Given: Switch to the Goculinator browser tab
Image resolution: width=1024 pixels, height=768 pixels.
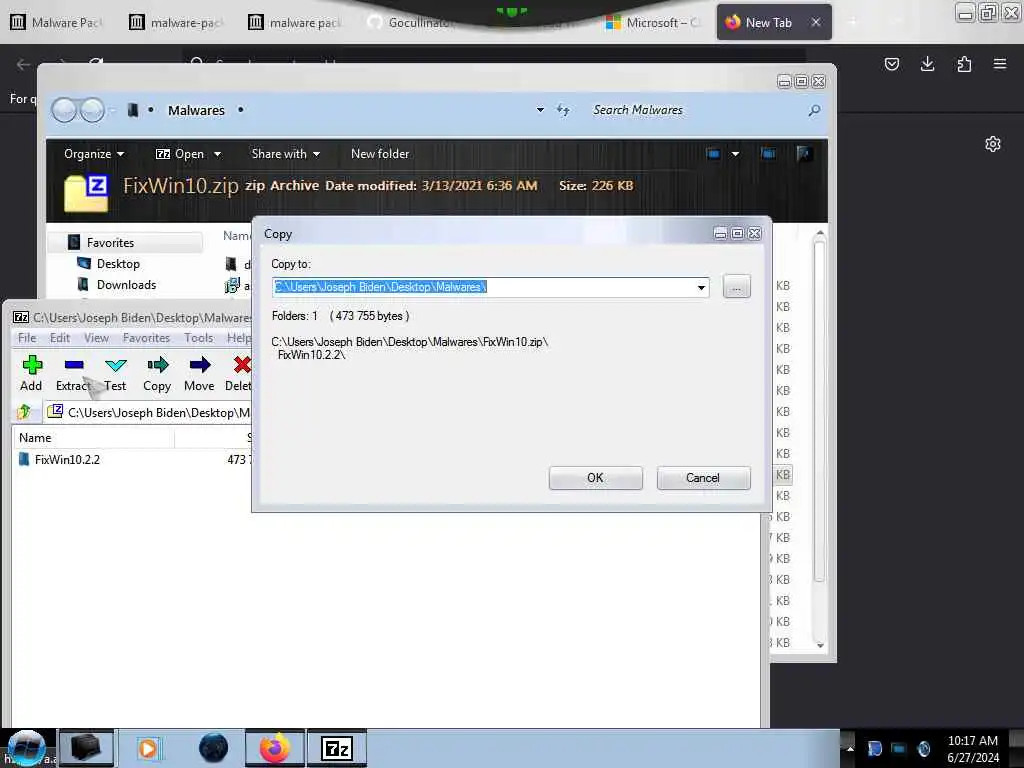Looking at the screenshot, I should 410,23.
